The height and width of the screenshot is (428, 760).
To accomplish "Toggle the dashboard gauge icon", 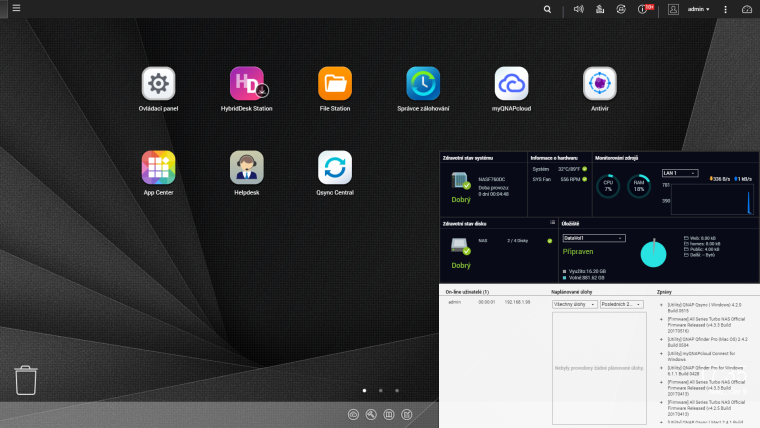I will click(x=747, y=9).
